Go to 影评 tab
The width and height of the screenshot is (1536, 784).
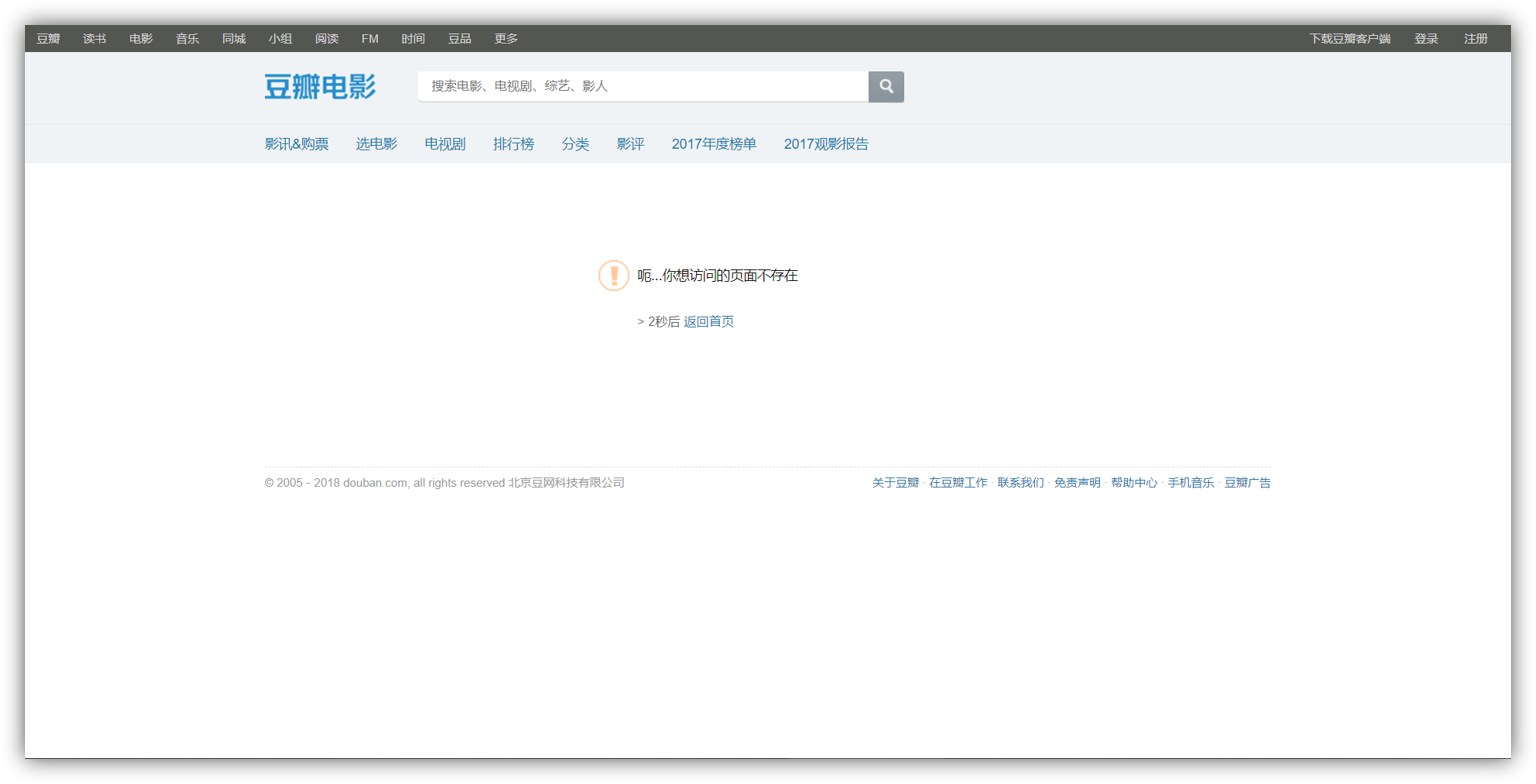(631, 144)
